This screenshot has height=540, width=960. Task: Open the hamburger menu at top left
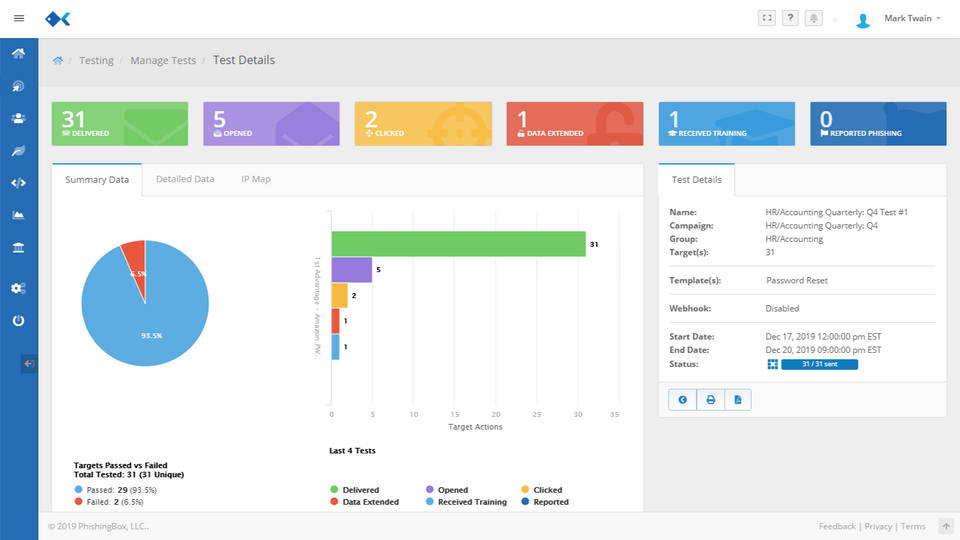click(x=18, y=18)
